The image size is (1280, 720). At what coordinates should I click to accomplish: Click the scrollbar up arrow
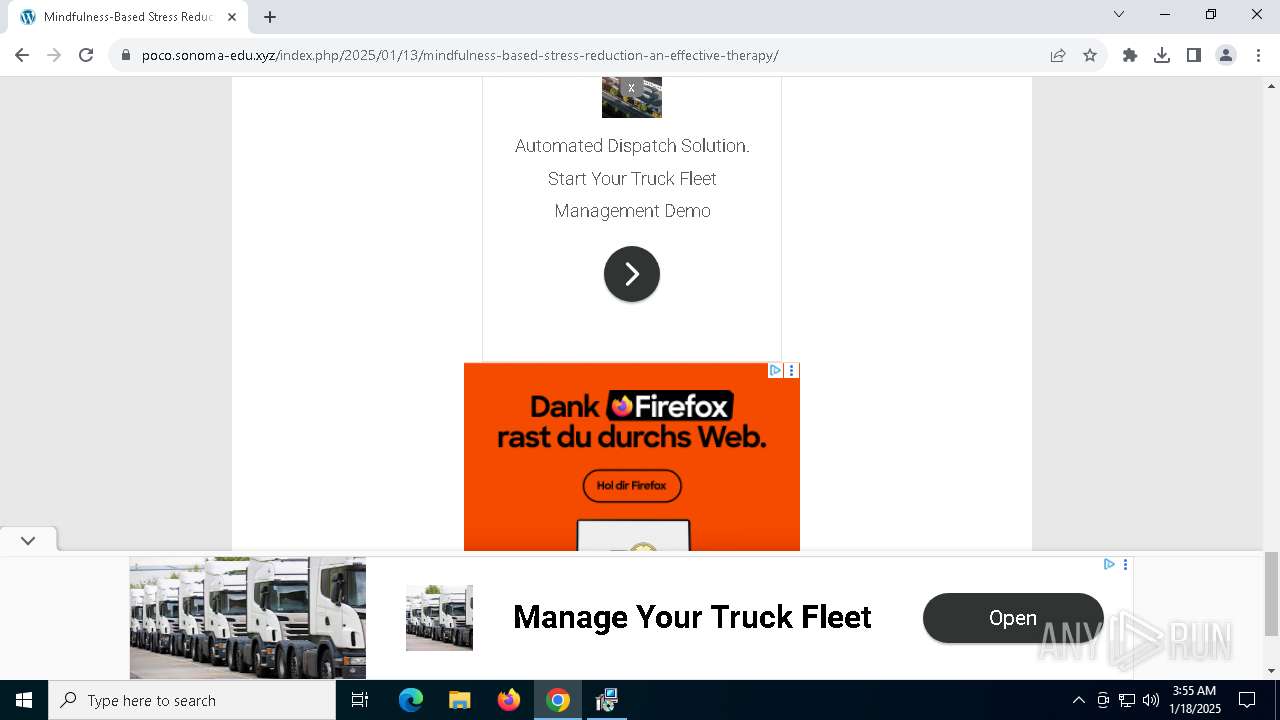1271,85
